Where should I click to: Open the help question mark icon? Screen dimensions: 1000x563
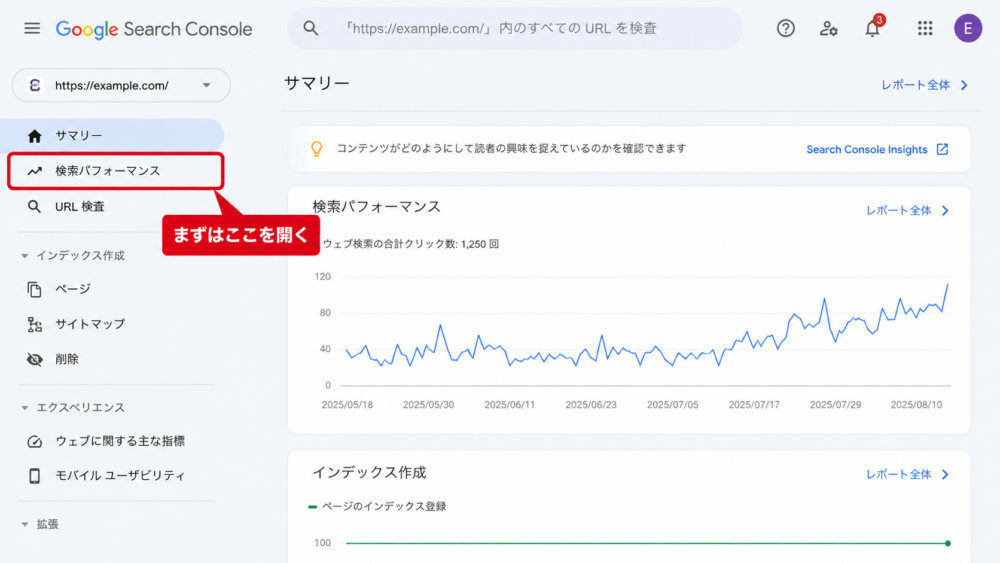[x=786, y=29]
